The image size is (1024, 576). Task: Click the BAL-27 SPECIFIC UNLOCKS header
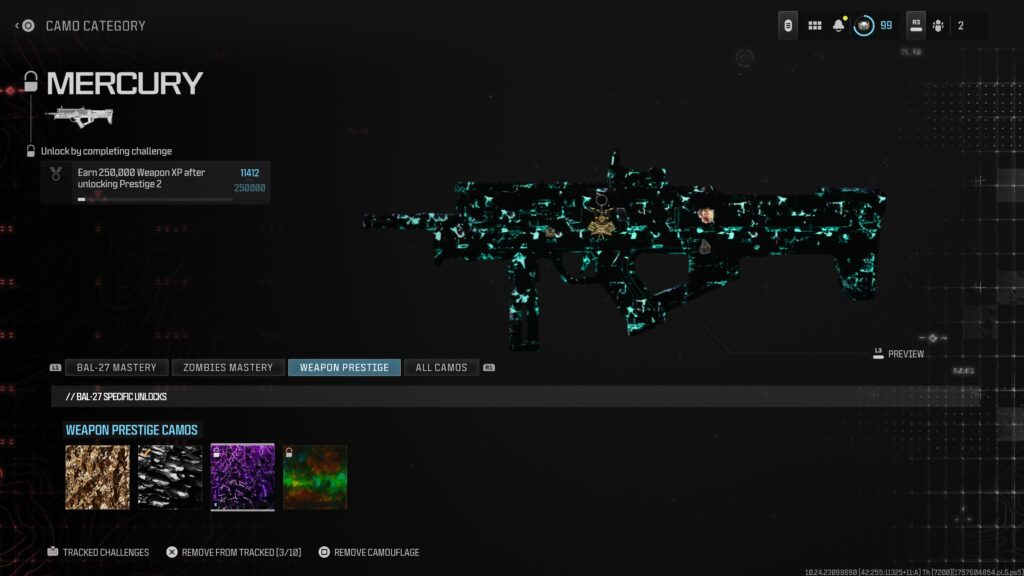116,396
